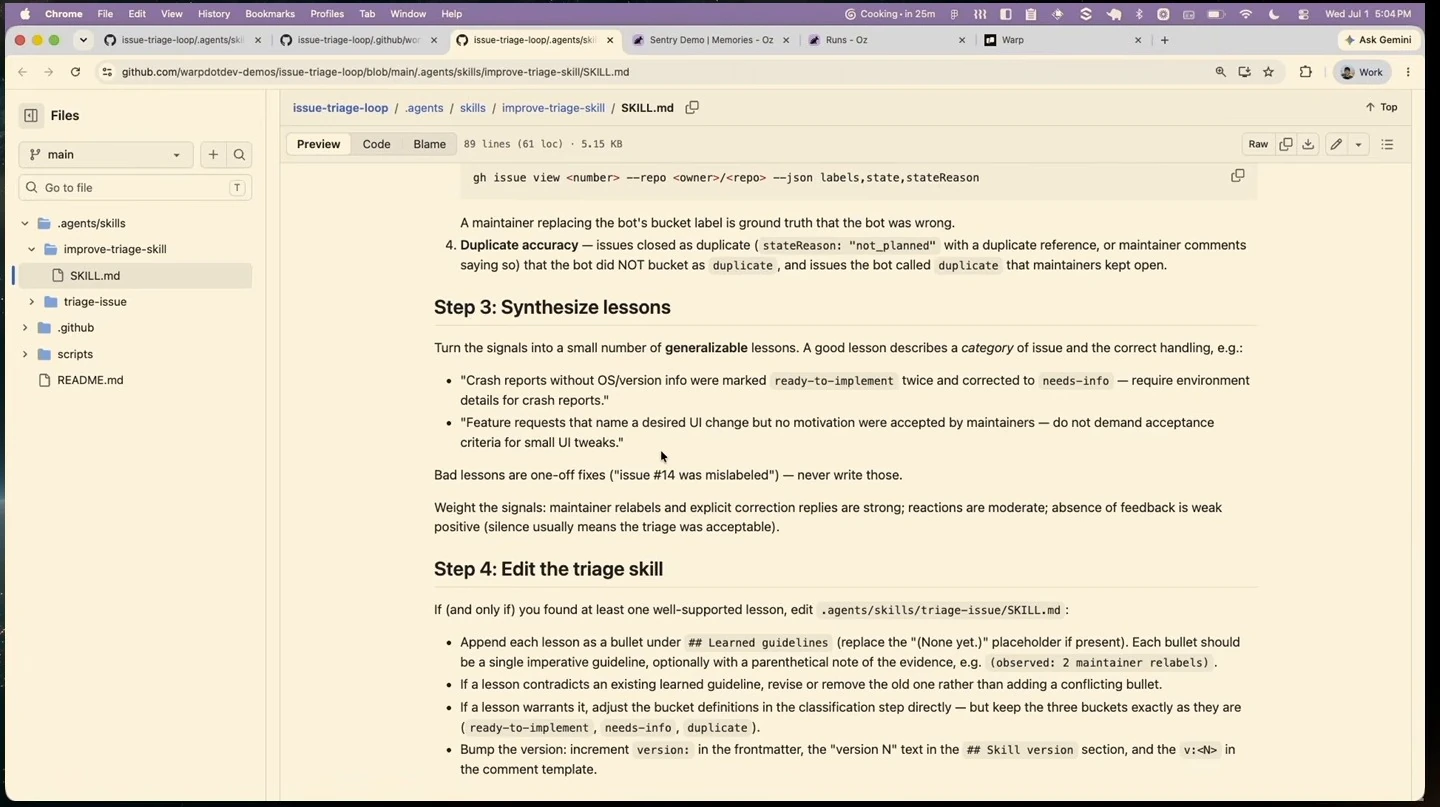Open zoom magnifier in the address bar
The width and height of the screenshot is (1440, 807).
click(x=1220, y=72)
